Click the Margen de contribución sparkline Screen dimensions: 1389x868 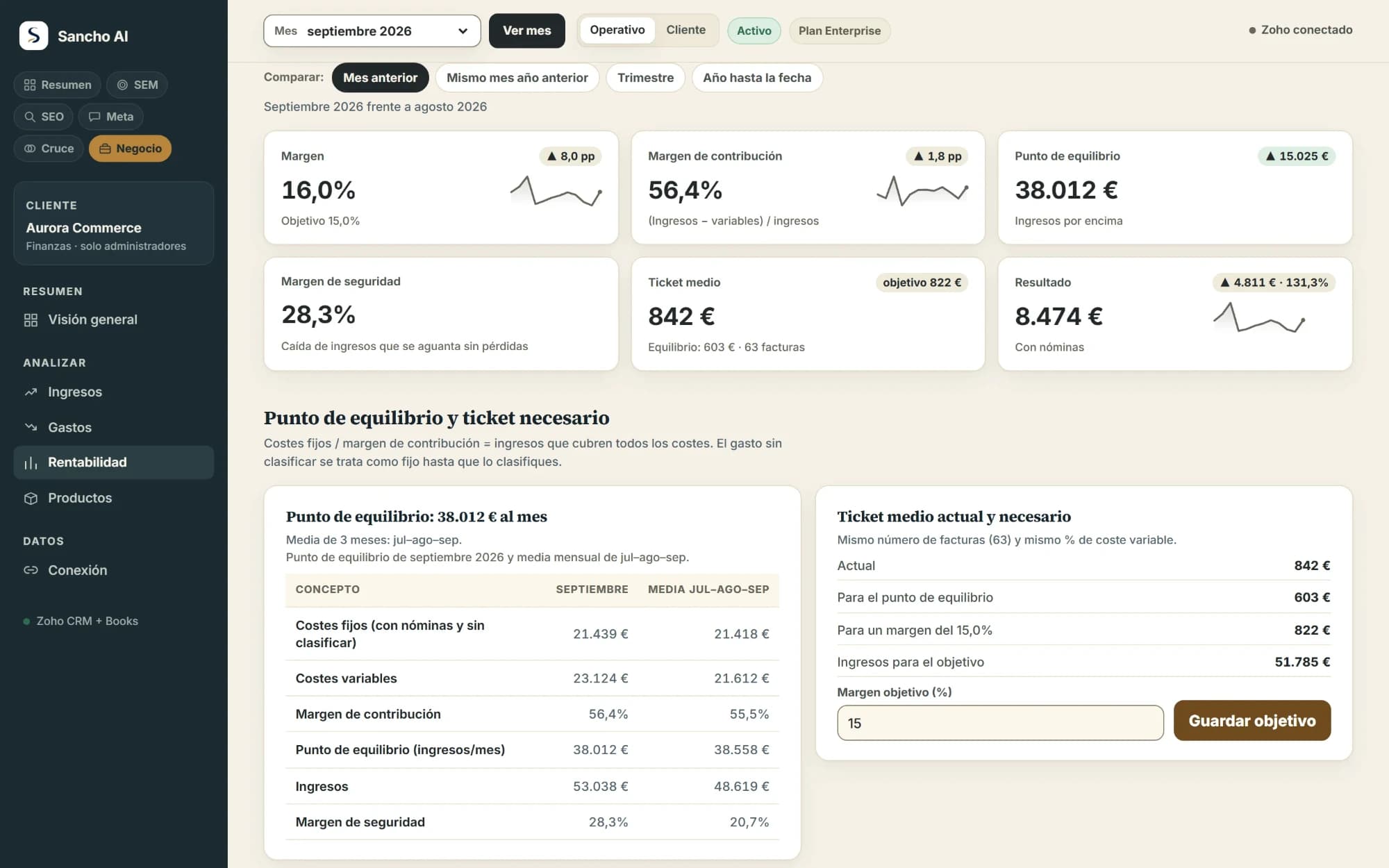[922, 190]
